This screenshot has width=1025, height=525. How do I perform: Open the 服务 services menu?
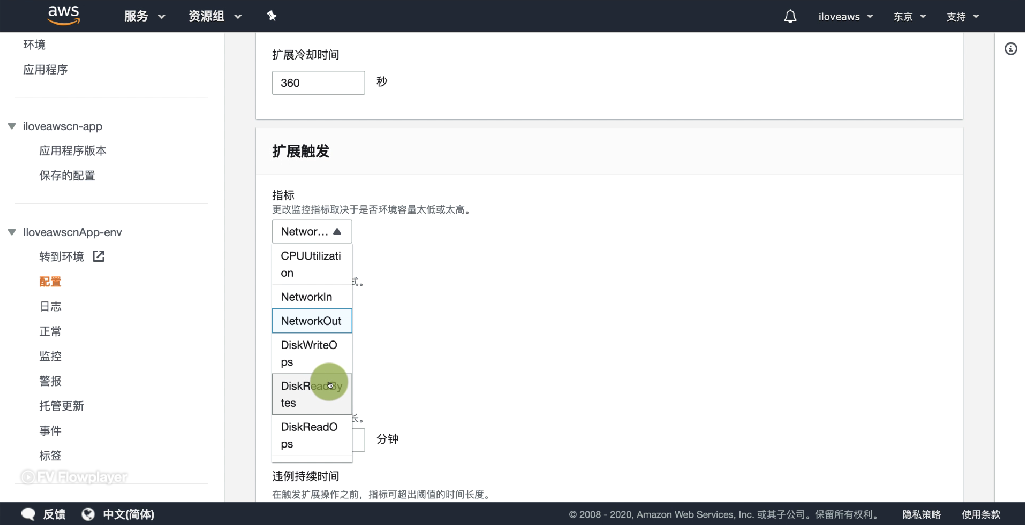[144, 16]
